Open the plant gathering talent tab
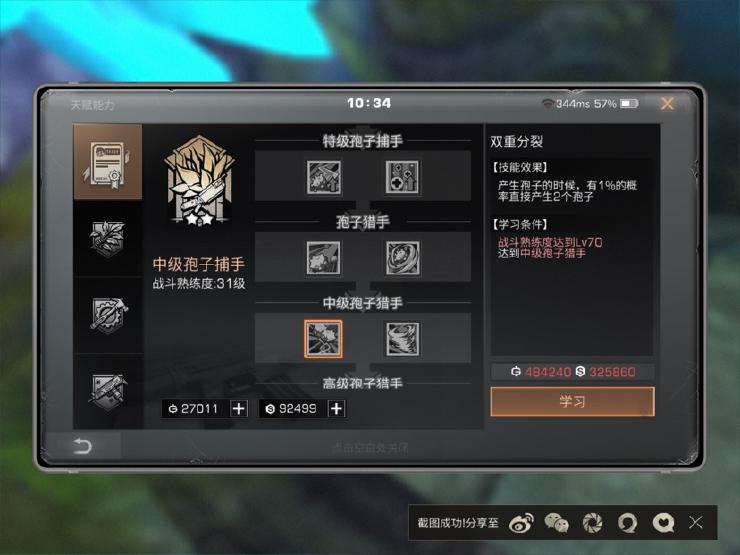740x555 pixels. coord(108,239)
